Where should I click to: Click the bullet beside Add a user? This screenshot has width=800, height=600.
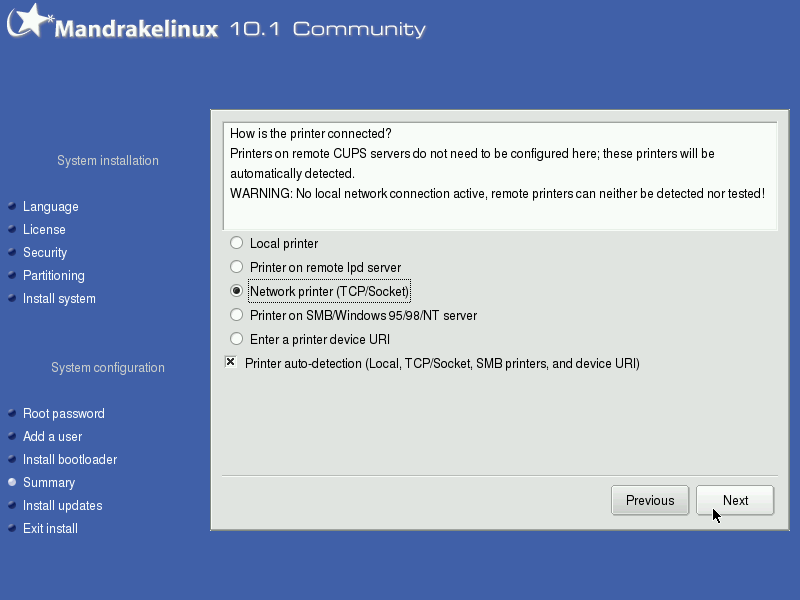tap(12, 436)
